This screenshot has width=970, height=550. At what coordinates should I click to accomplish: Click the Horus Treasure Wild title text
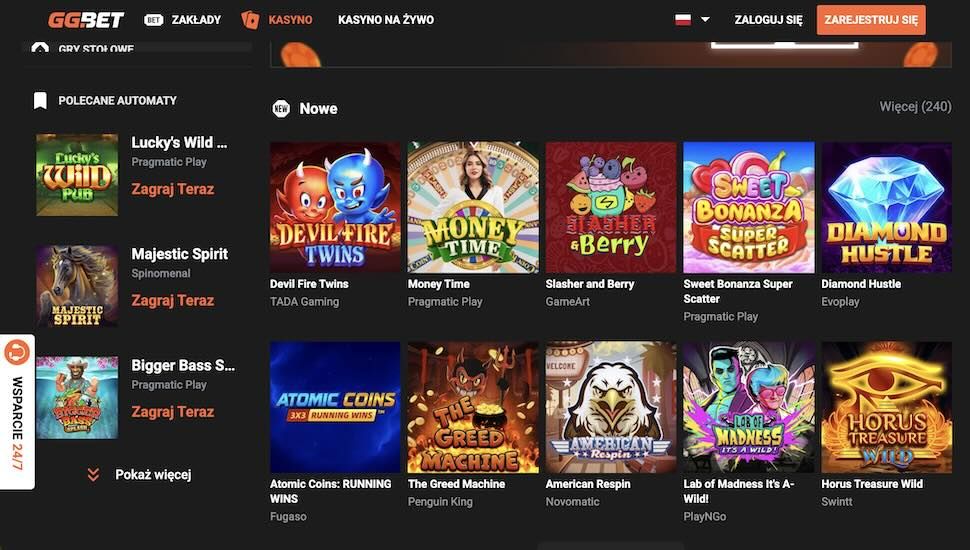pyautogui.click(x=872, y=484)
